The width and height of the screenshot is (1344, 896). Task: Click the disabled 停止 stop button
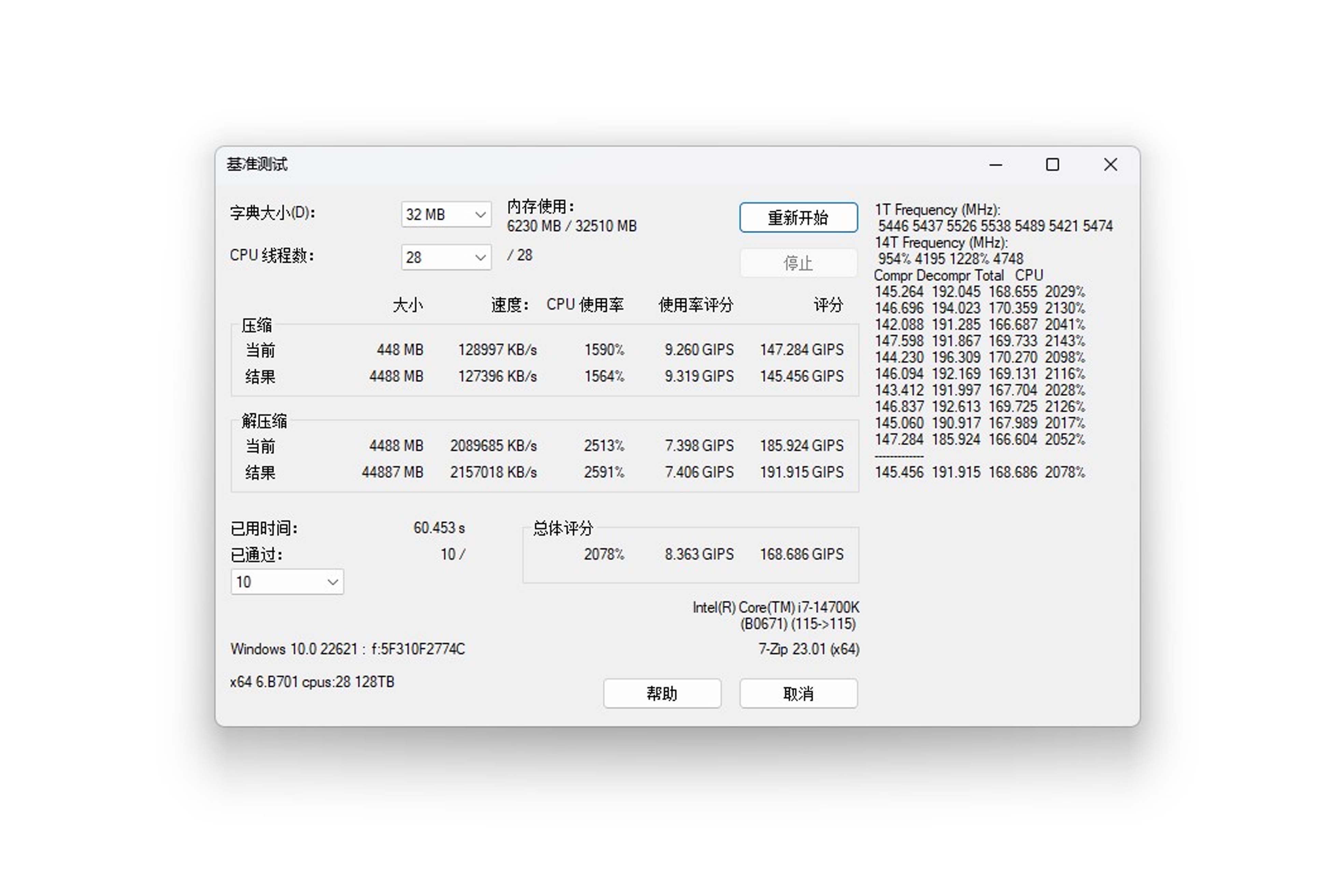[798, 263]
